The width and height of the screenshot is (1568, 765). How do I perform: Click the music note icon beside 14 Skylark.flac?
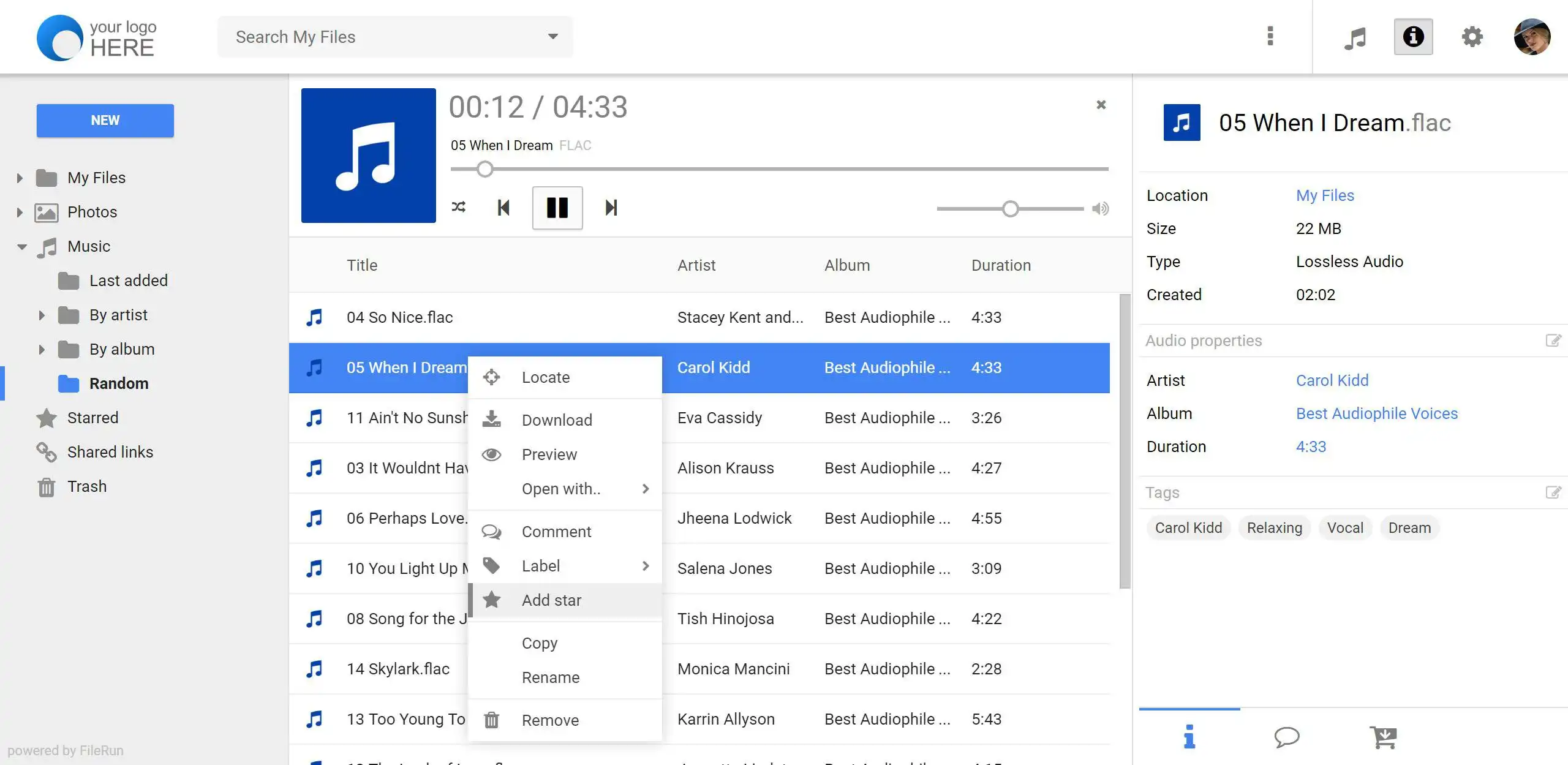[315, 668]
